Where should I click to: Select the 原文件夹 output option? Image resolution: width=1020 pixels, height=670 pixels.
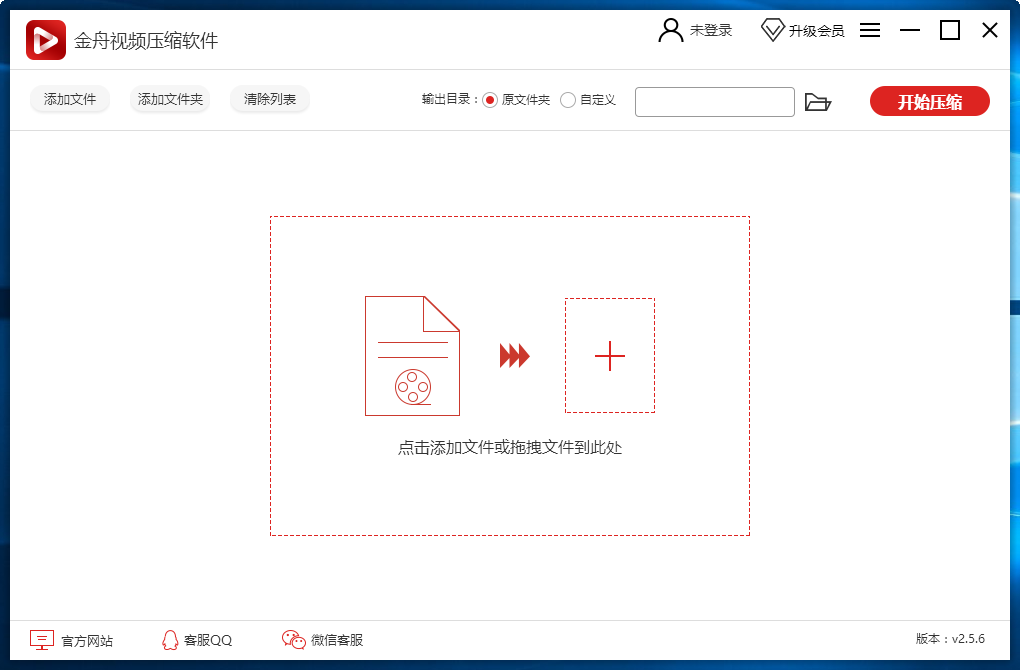489,100
